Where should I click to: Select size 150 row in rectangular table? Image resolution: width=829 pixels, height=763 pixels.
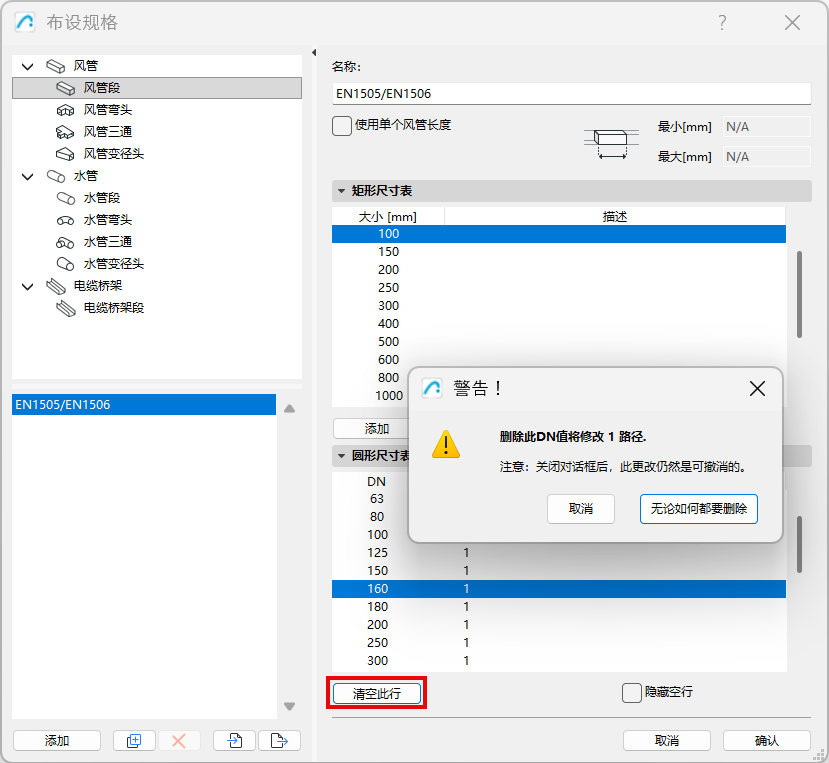coord(559,252)
